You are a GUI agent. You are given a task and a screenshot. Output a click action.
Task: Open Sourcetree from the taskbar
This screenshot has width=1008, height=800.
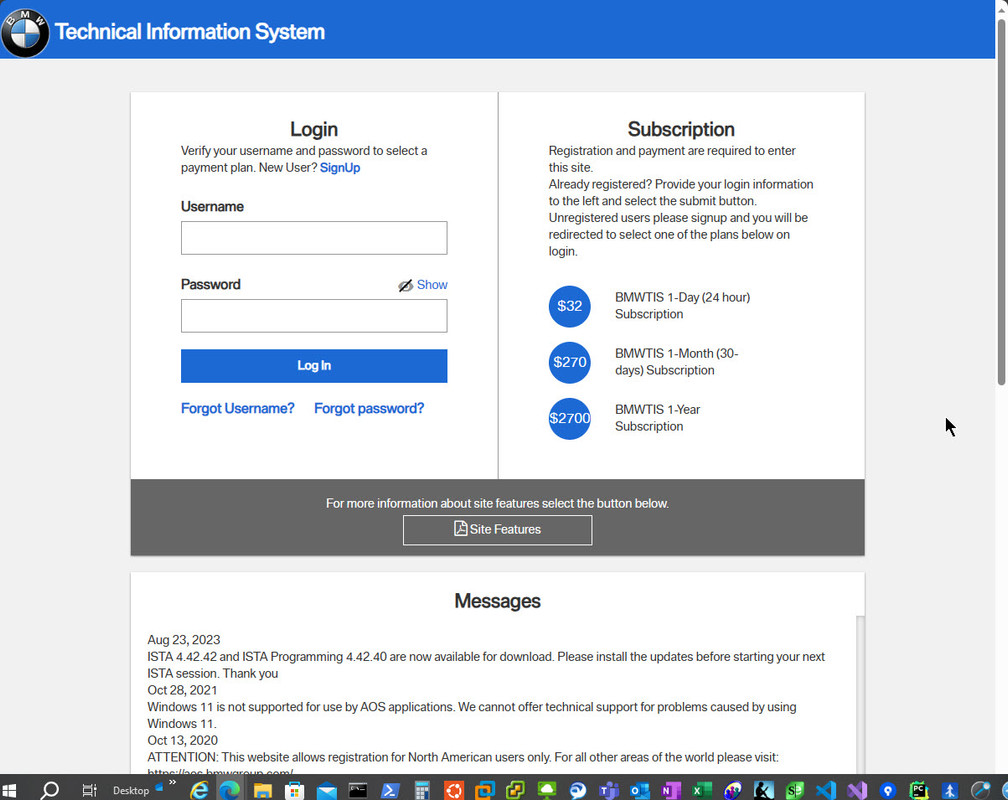(x=888, y=790)
